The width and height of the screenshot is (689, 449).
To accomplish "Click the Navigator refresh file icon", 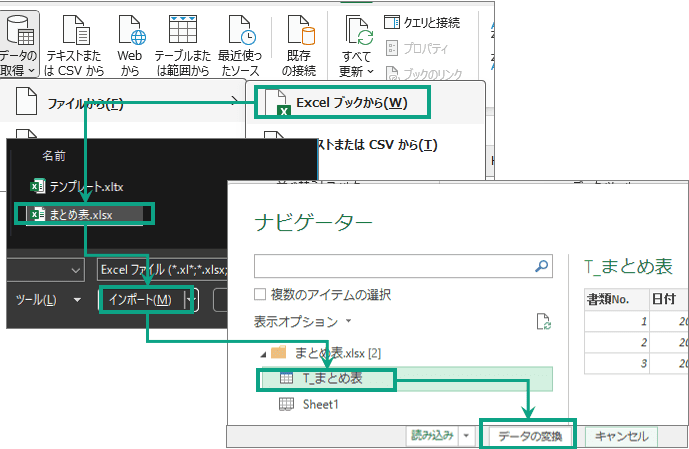I will pos(544,322).
